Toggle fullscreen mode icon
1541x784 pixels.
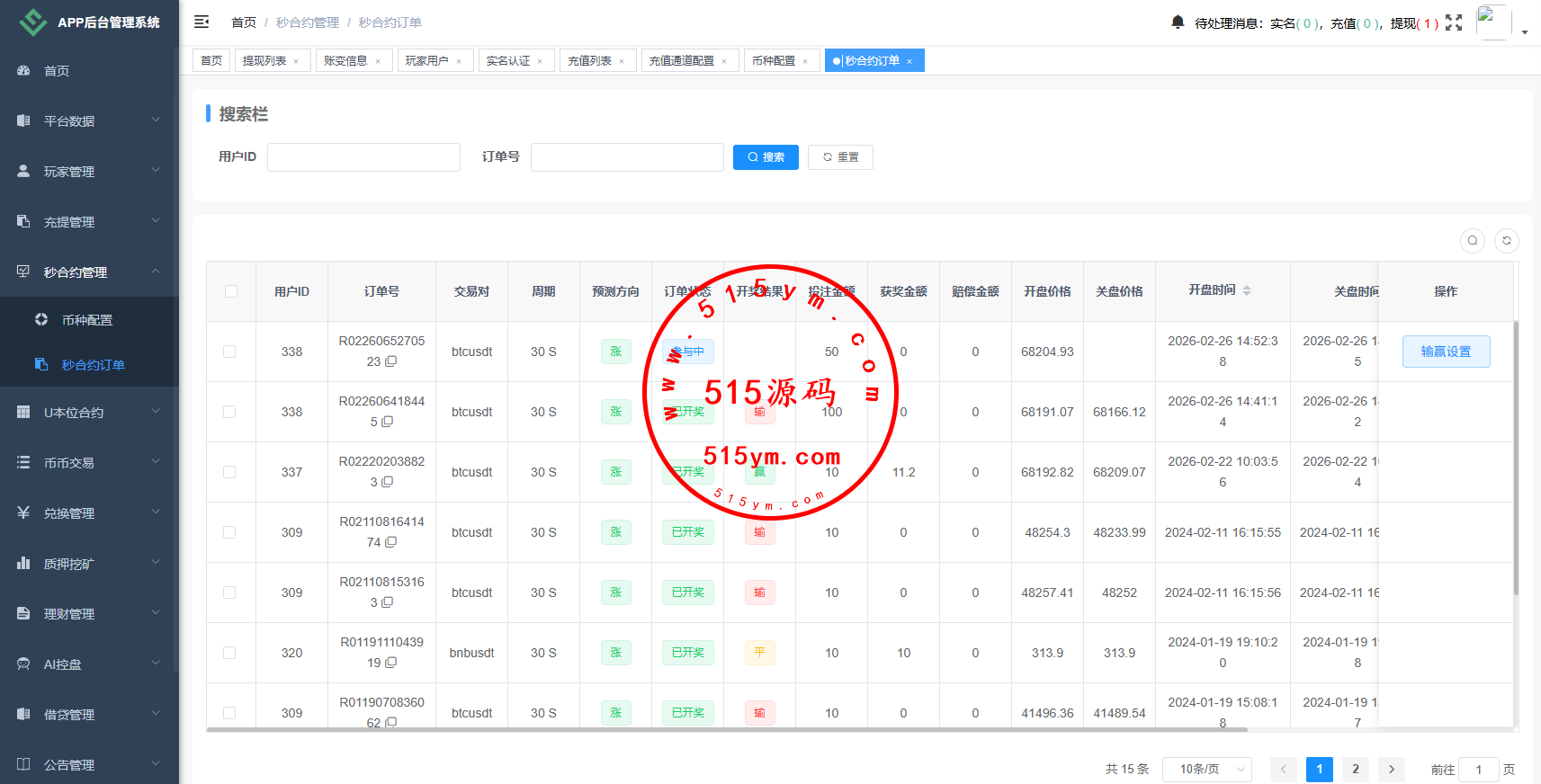point(1454,22)
